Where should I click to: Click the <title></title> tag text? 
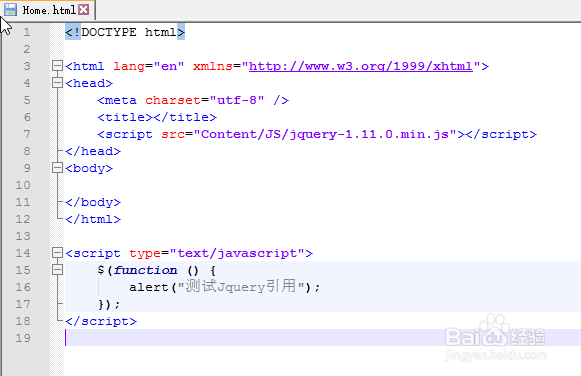[157, 117]
